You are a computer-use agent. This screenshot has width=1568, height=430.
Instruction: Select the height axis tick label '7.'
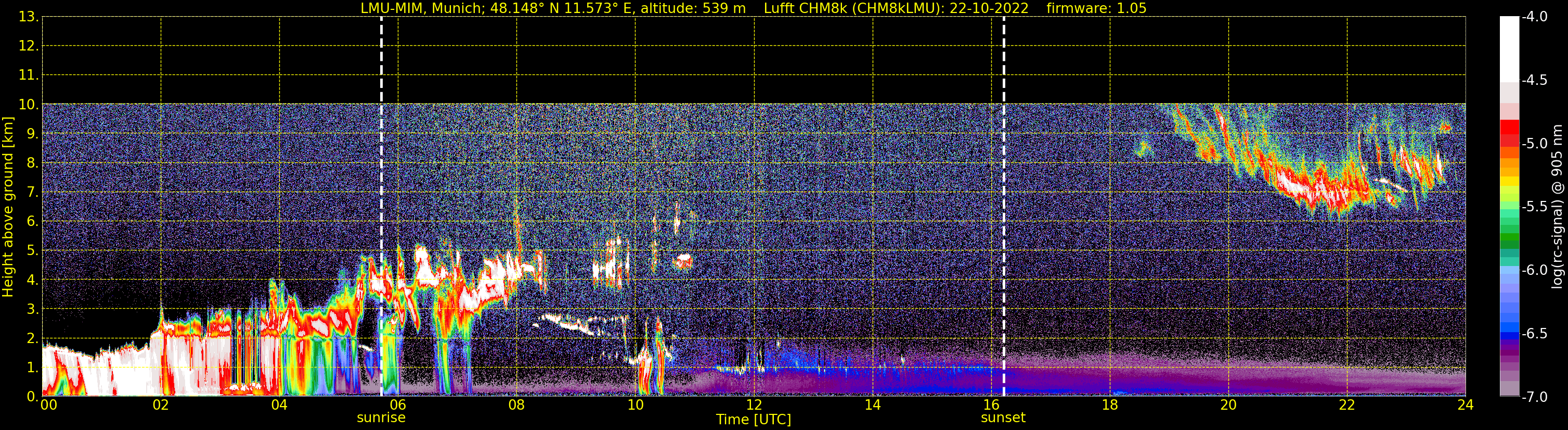tap(32, 193)
